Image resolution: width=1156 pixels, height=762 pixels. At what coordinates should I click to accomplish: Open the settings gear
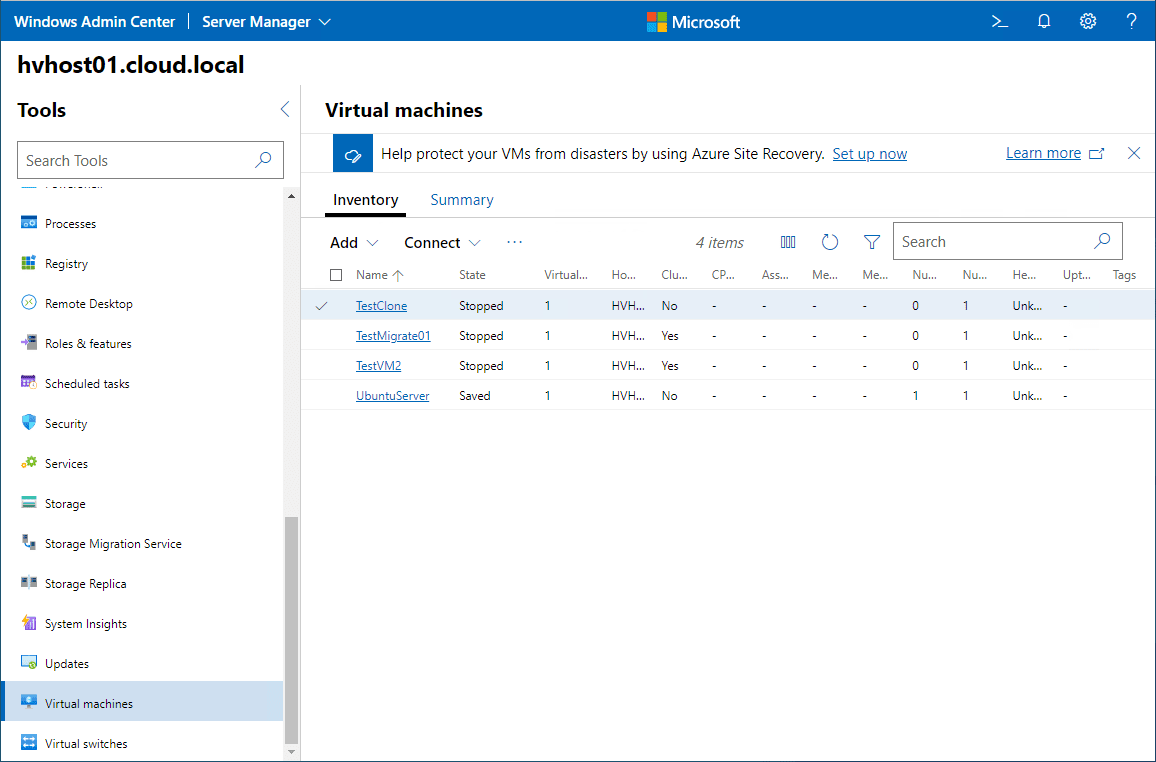pos(1088,21)
